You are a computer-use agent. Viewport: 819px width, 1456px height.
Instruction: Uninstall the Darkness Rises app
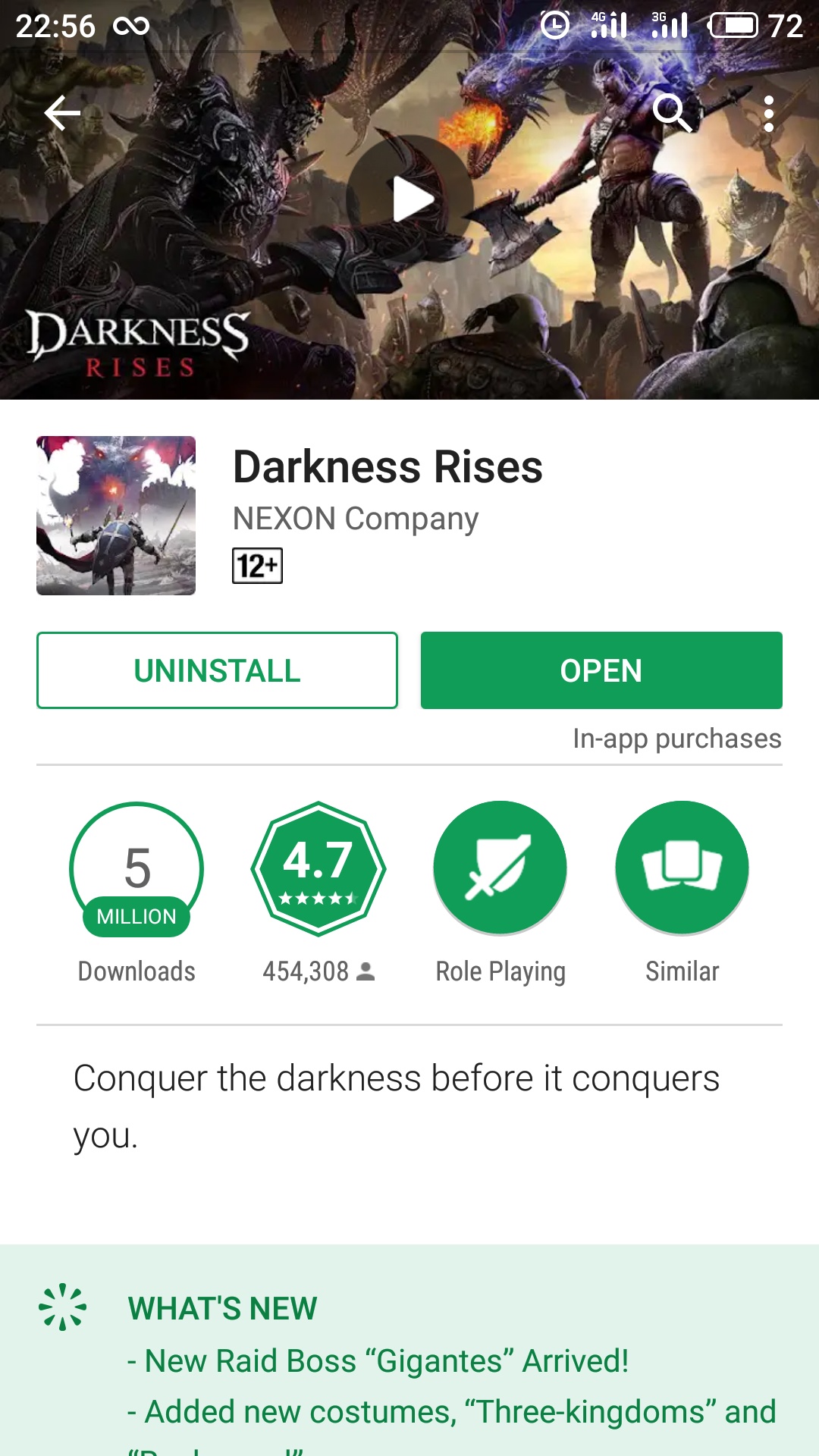[217, 670]
